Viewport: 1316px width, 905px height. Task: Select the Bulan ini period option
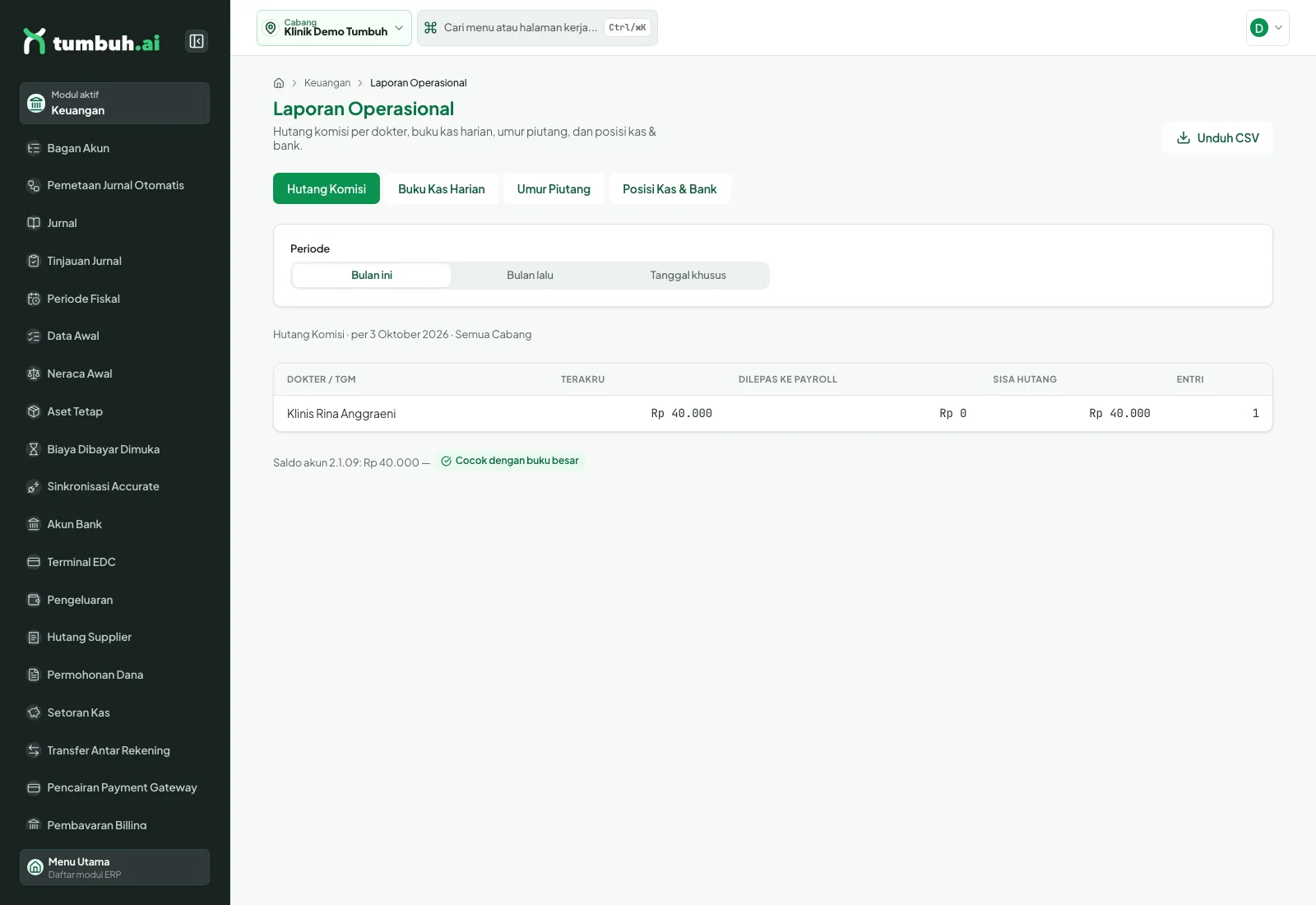(x=372, y=276)
